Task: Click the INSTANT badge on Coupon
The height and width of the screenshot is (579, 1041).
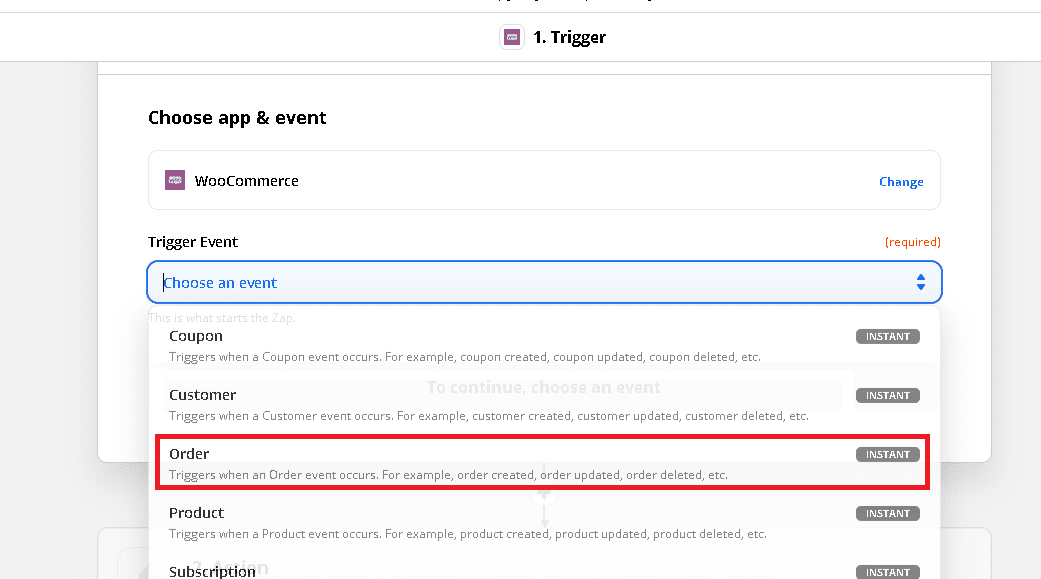Action: tap(887, 337)
